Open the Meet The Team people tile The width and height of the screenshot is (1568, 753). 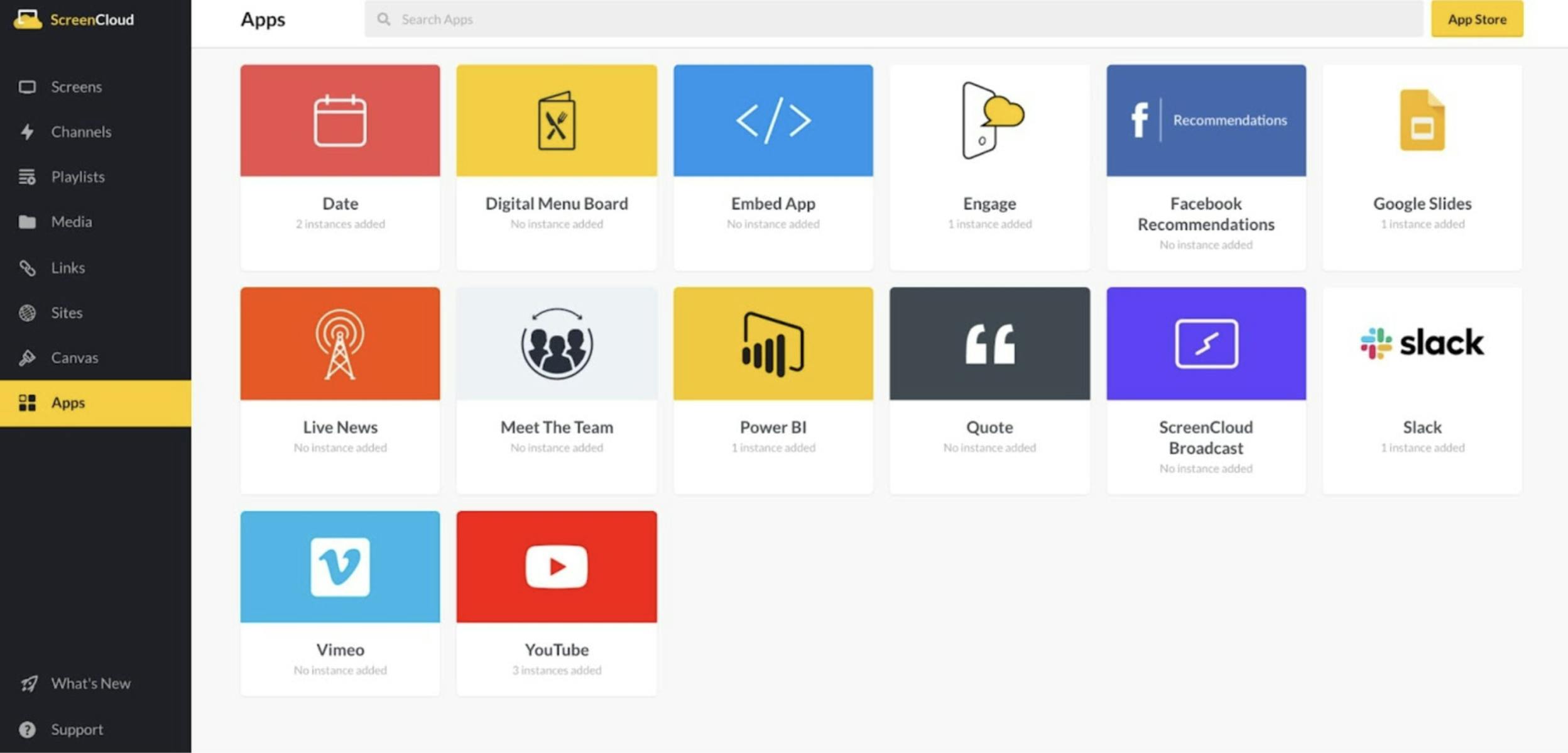click(557, 344)
